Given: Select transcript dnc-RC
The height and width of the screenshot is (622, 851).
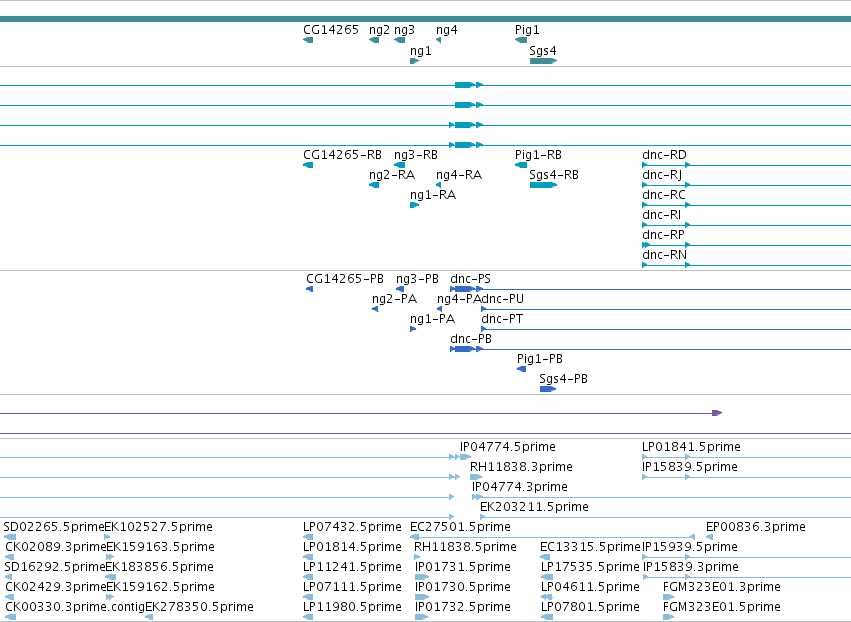Looking at the screenshot, I should (x=664, y=195).
